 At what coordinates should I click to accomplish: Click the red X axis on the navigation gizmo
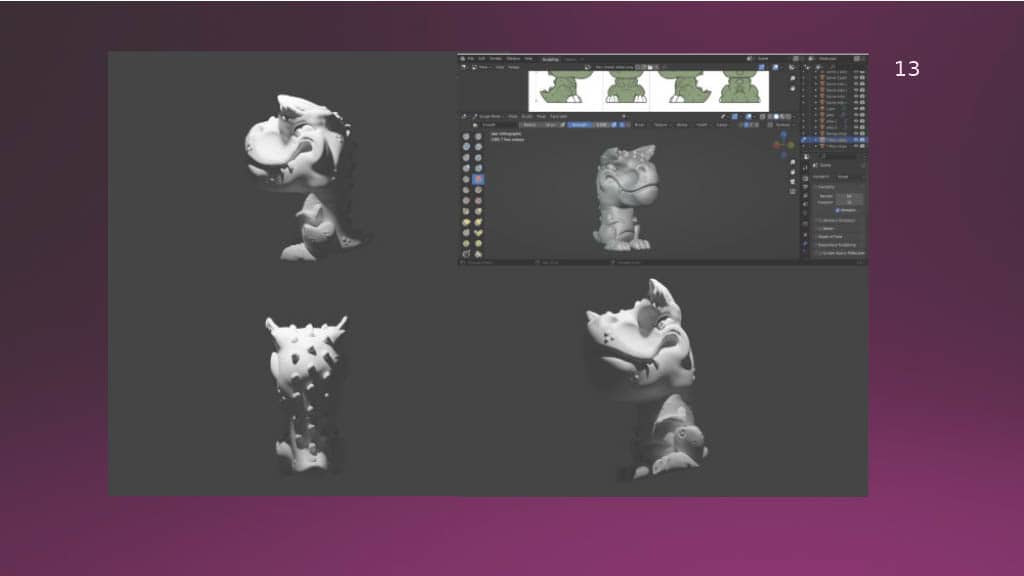click(x=777, y=145)
